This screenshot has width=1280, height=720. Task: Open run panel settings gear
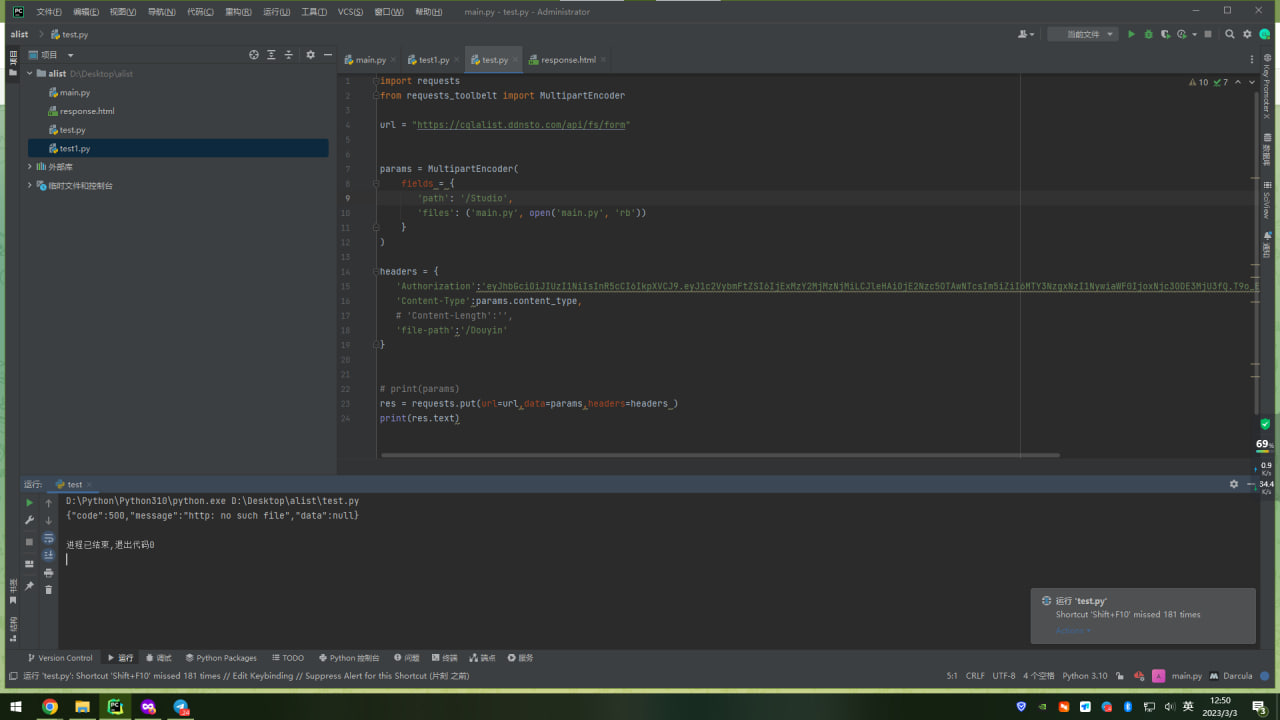[1233, 484]
